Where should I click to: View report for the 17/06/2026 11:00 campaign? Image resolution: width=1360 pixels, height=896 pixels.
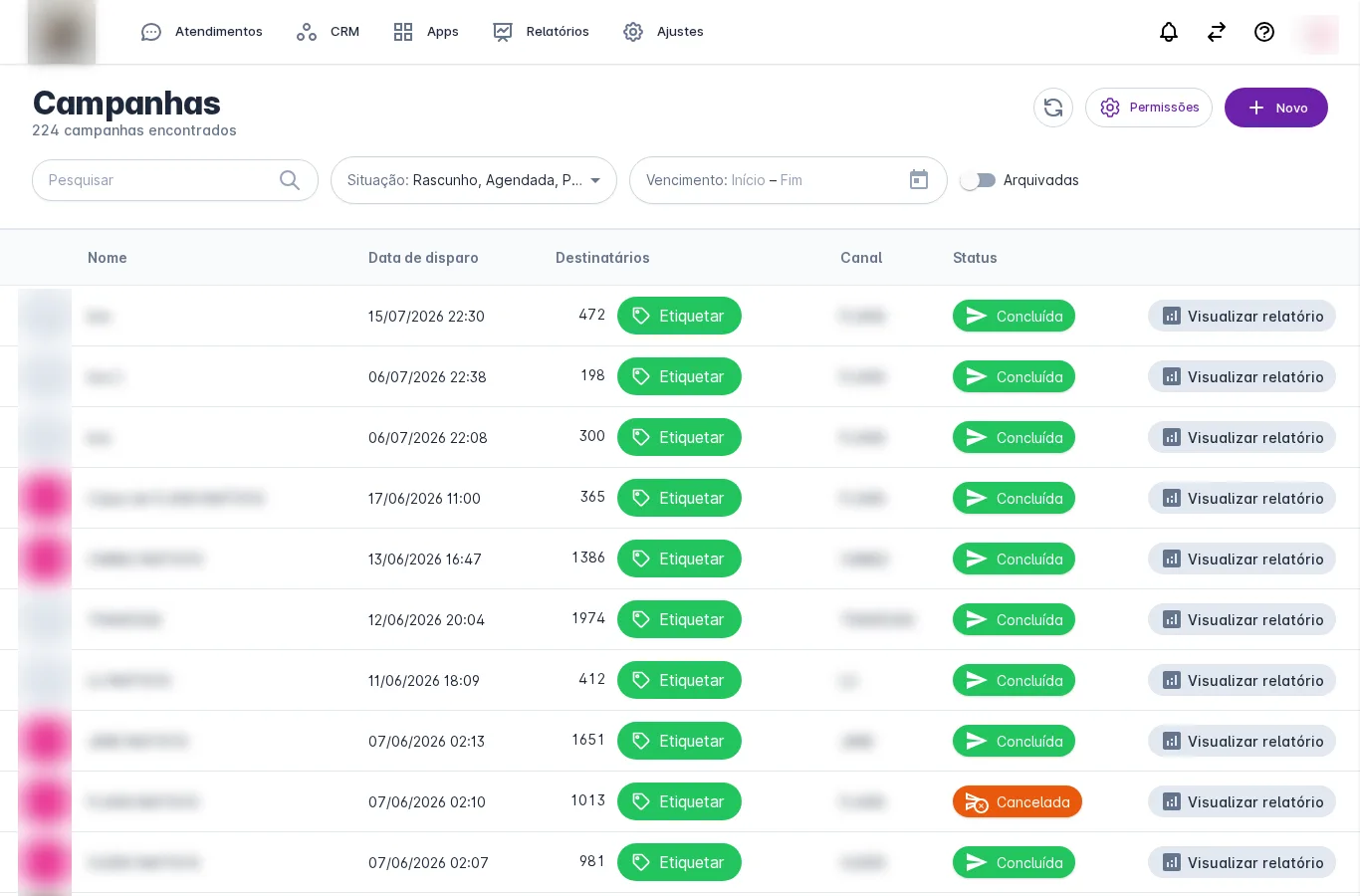1242,498
